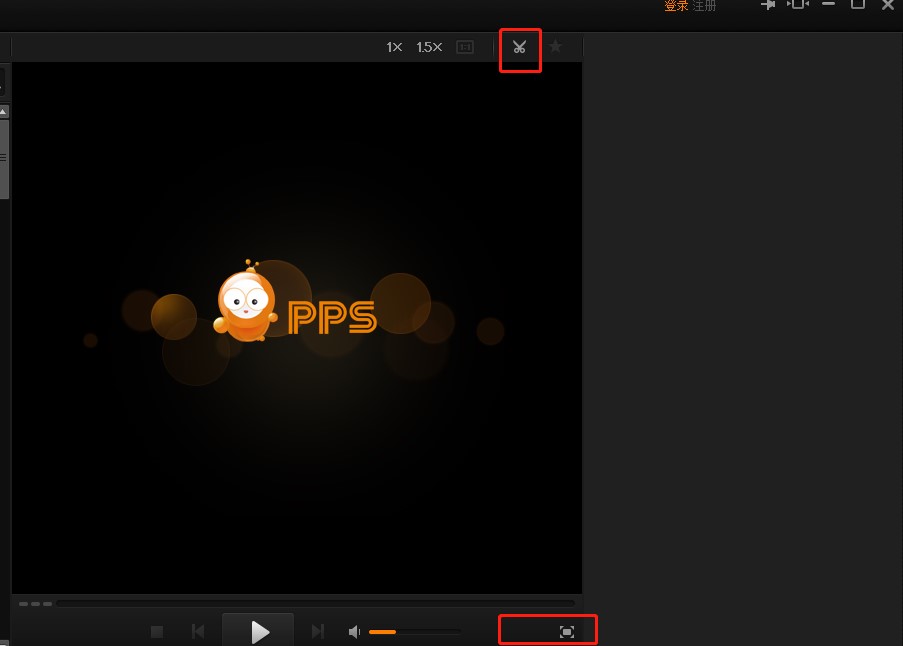Select the 1:1 original size icon
Image resolution: width=903 pixels, height=646 pixels.
click(465, 47)
